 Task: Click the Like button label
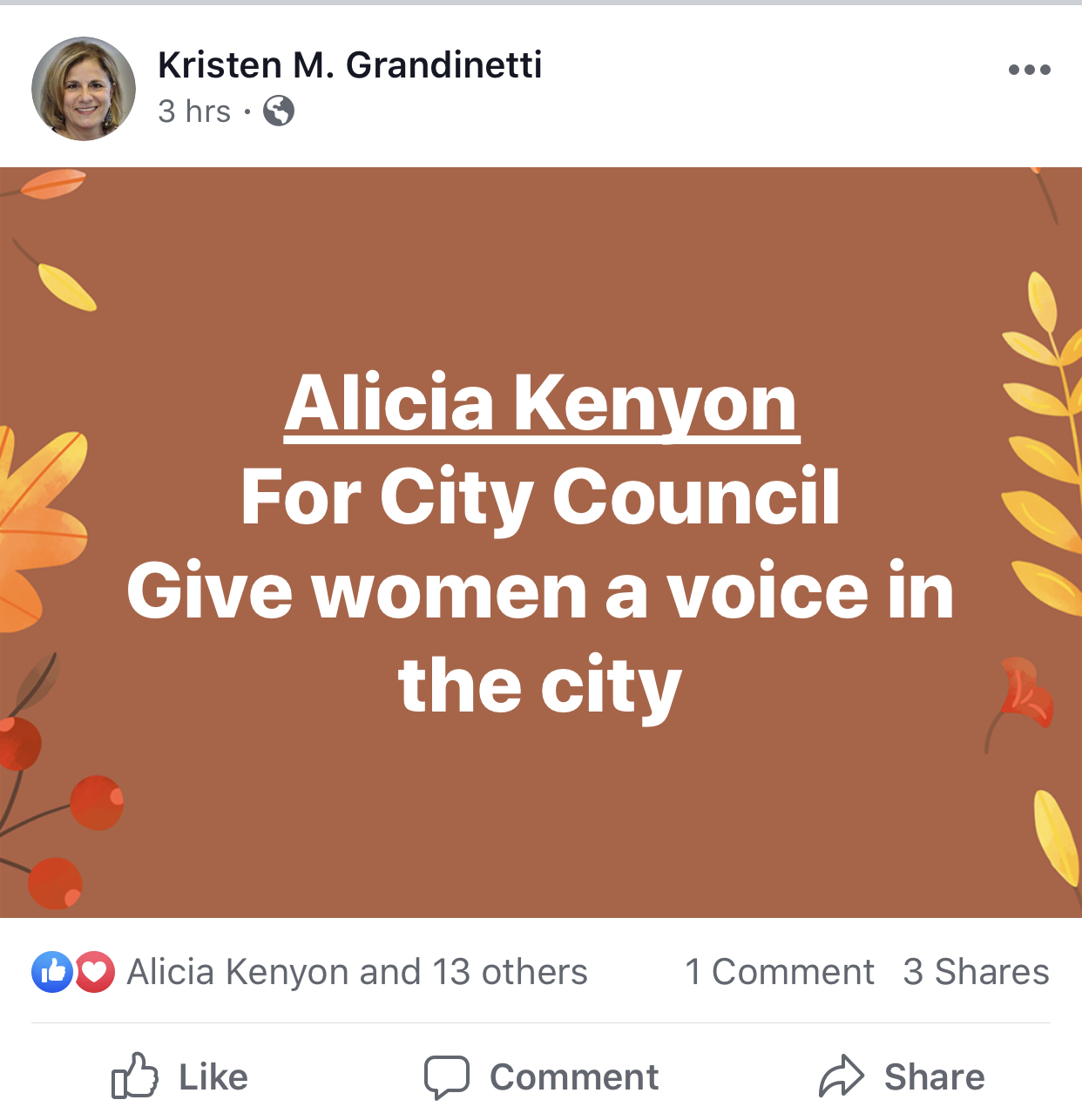coord(213,1077)
